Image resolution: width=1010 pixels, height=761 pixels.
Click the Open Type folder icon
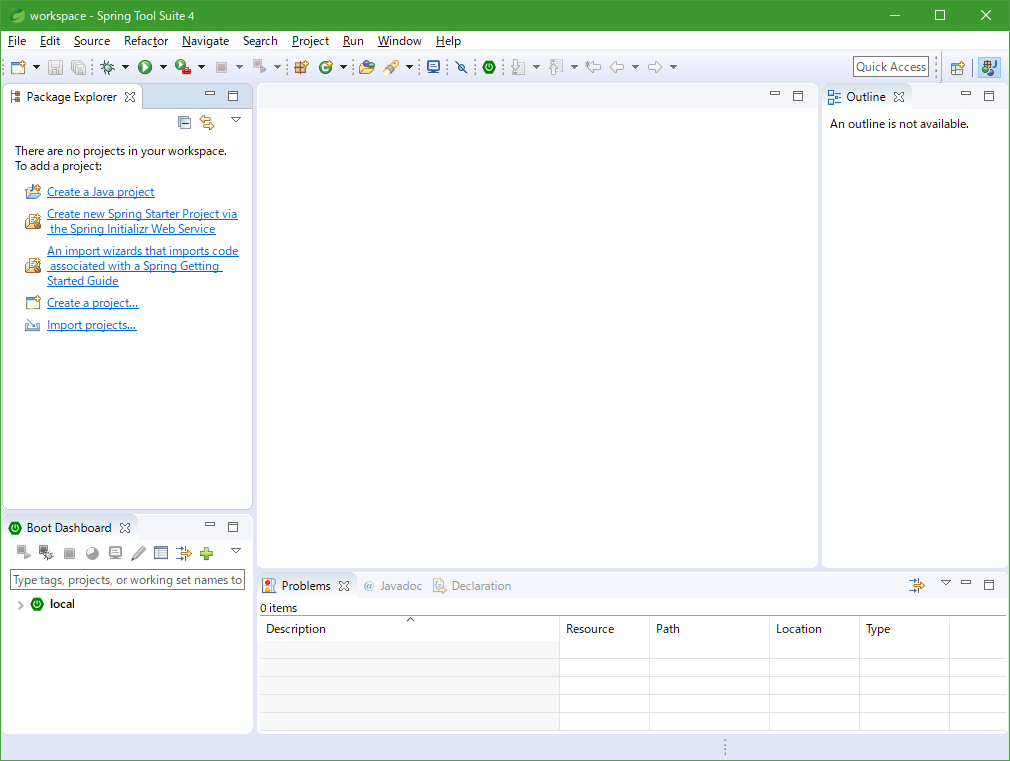[367, 67]
